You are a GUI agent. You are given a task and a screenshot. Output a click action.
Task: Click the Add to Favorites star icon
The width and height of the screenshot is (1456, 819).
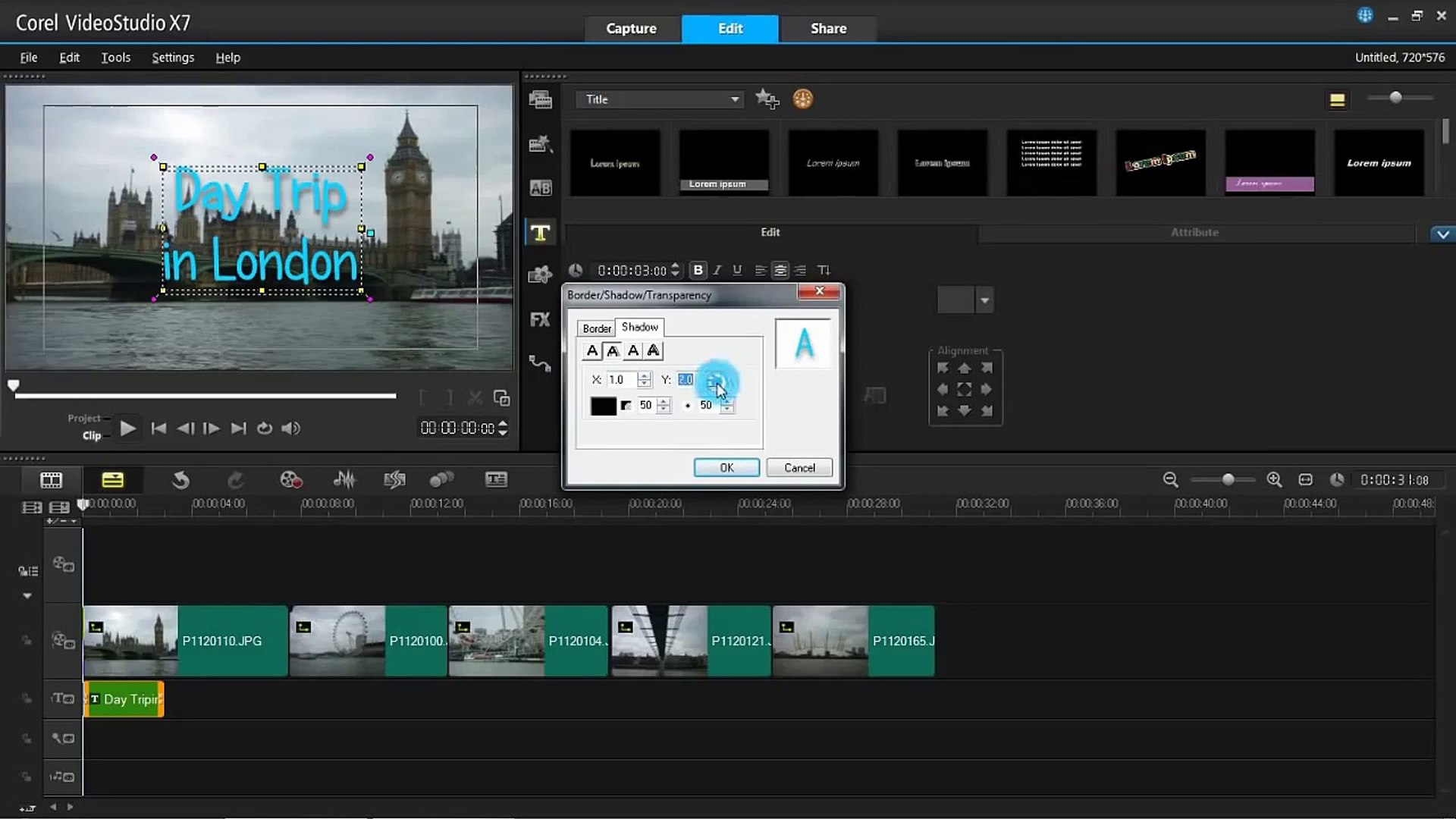coord(767,99)
